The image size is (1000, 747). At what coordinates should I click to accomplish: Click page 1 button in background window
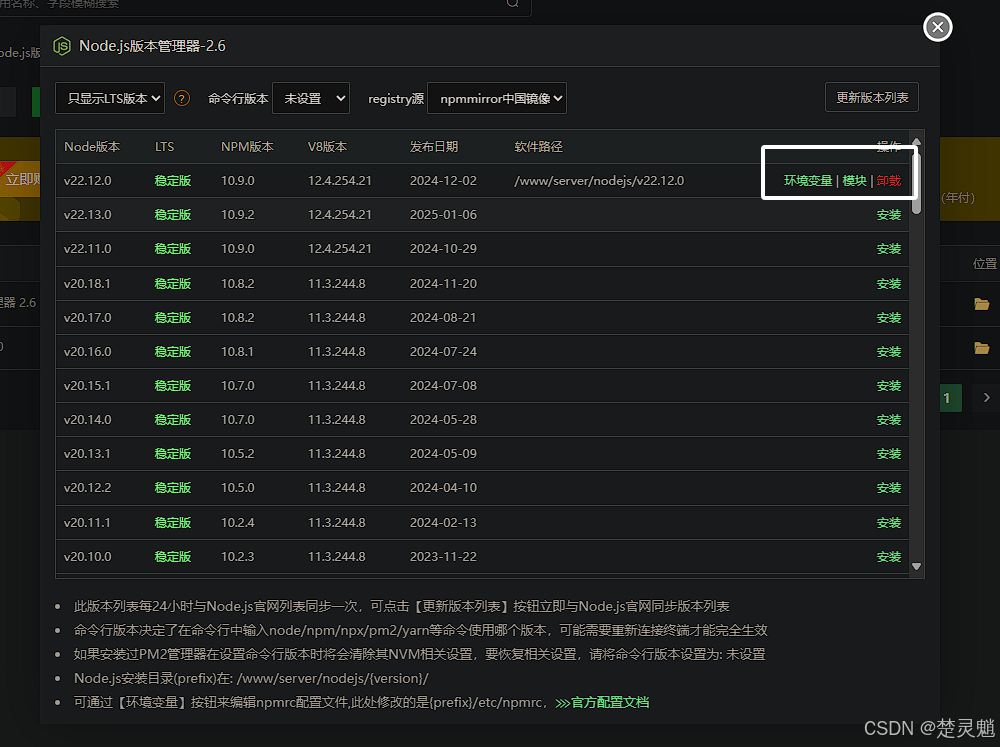point(950,398)
